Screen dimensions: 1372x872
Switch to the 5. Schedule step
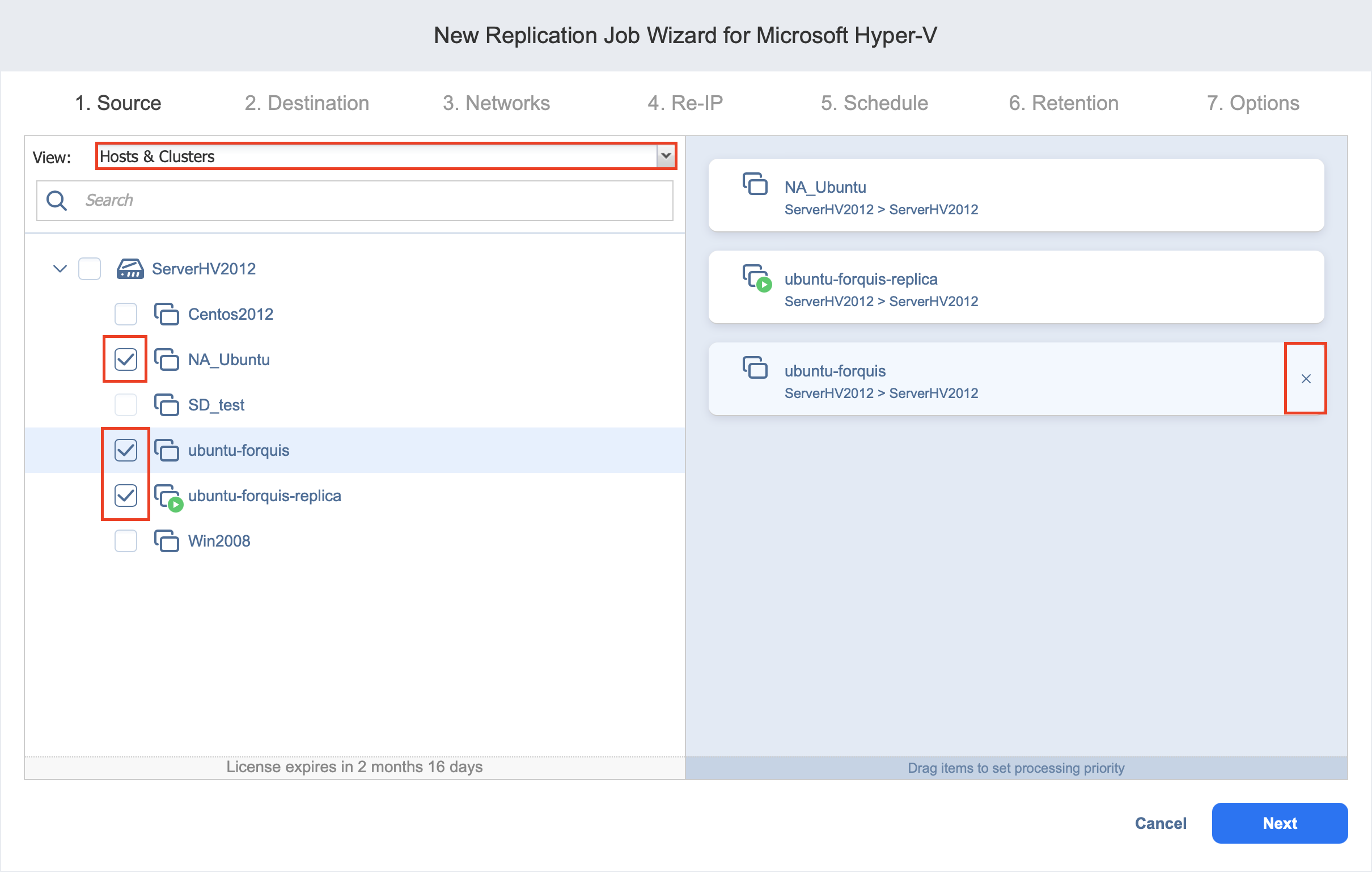(874, 103)
